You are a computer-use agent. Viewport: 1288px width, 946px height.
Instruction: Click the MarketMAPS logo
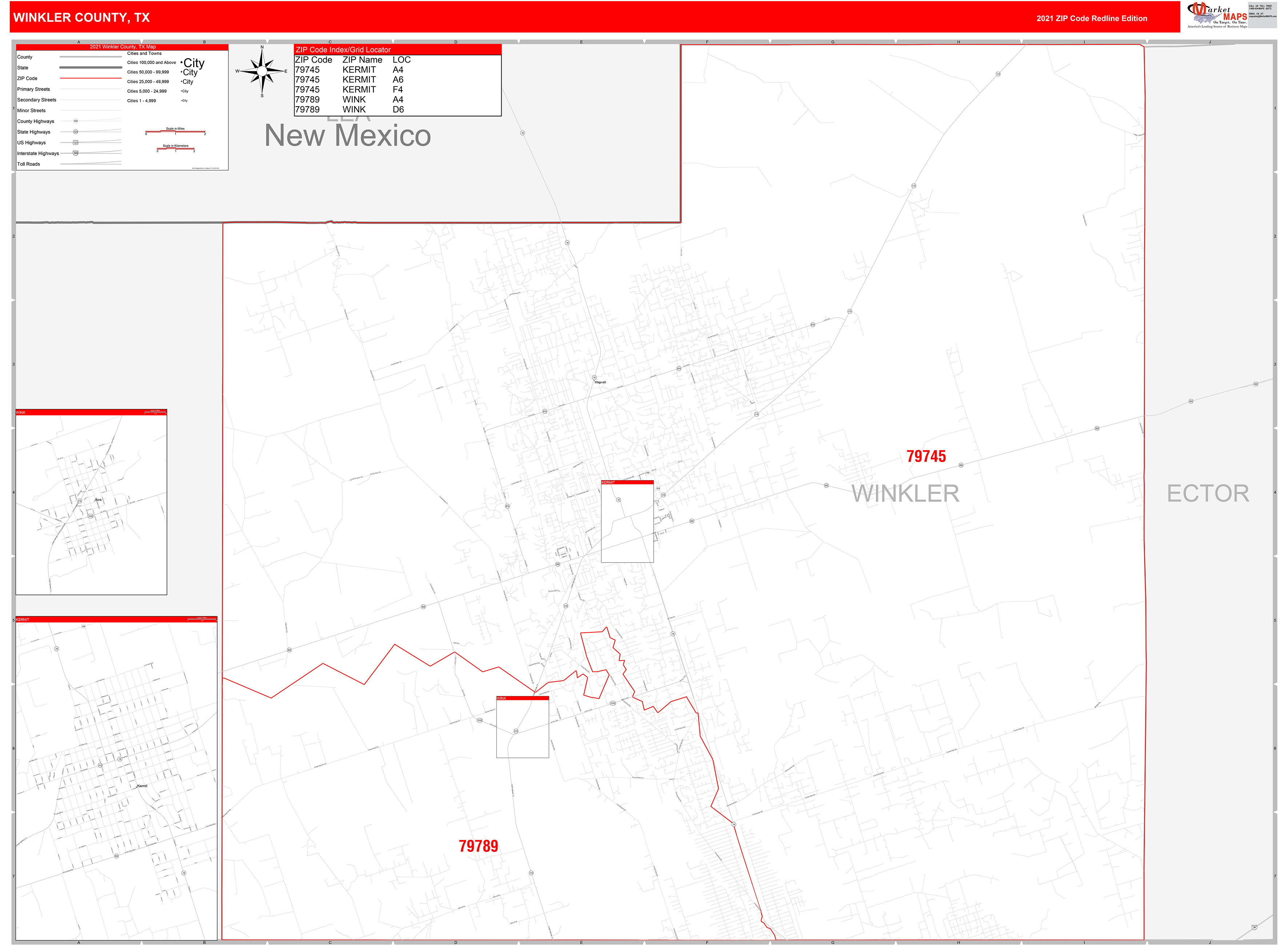click(x=1216, y=13)
